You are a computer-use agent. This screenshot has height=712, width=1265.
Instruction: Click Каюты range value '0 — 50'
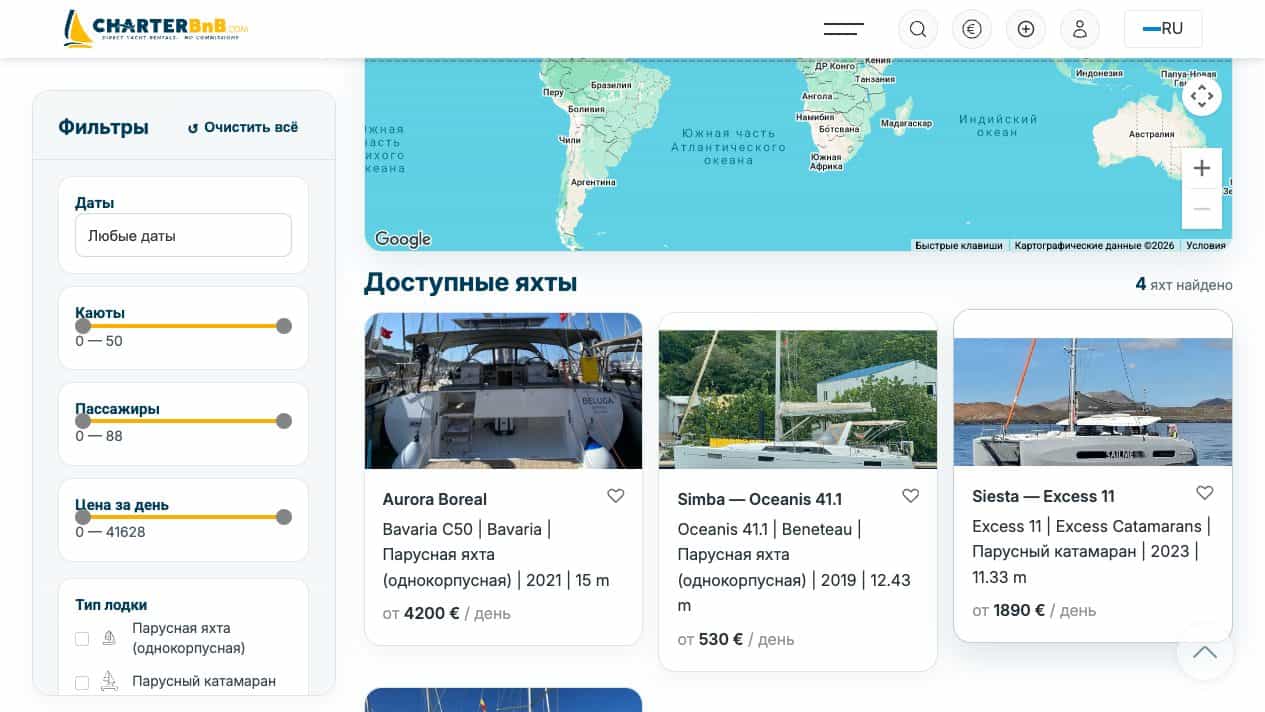[x=99, y=341]
